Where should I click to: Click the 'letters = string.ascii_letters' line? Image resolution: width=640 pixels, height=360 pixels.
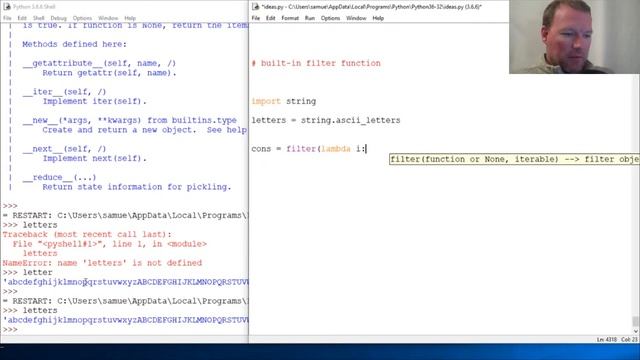pyautogui.click(x=326, y=120)
